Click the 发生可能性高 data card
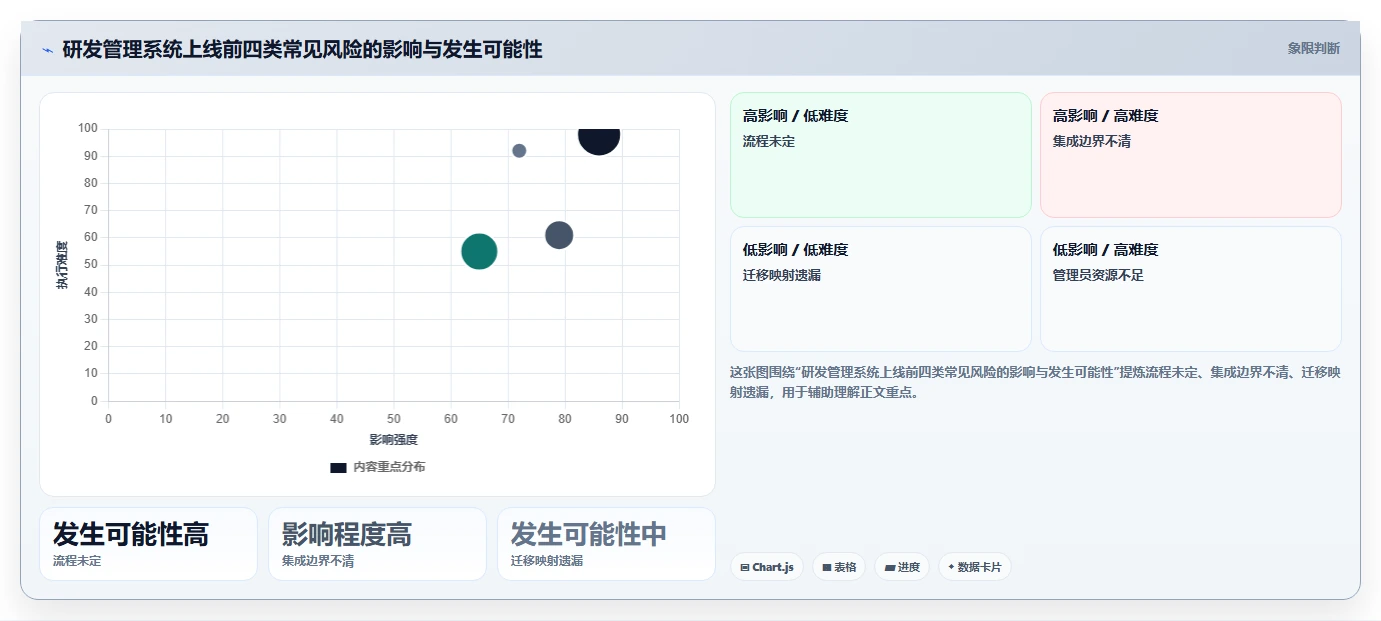 click(148, 544)
